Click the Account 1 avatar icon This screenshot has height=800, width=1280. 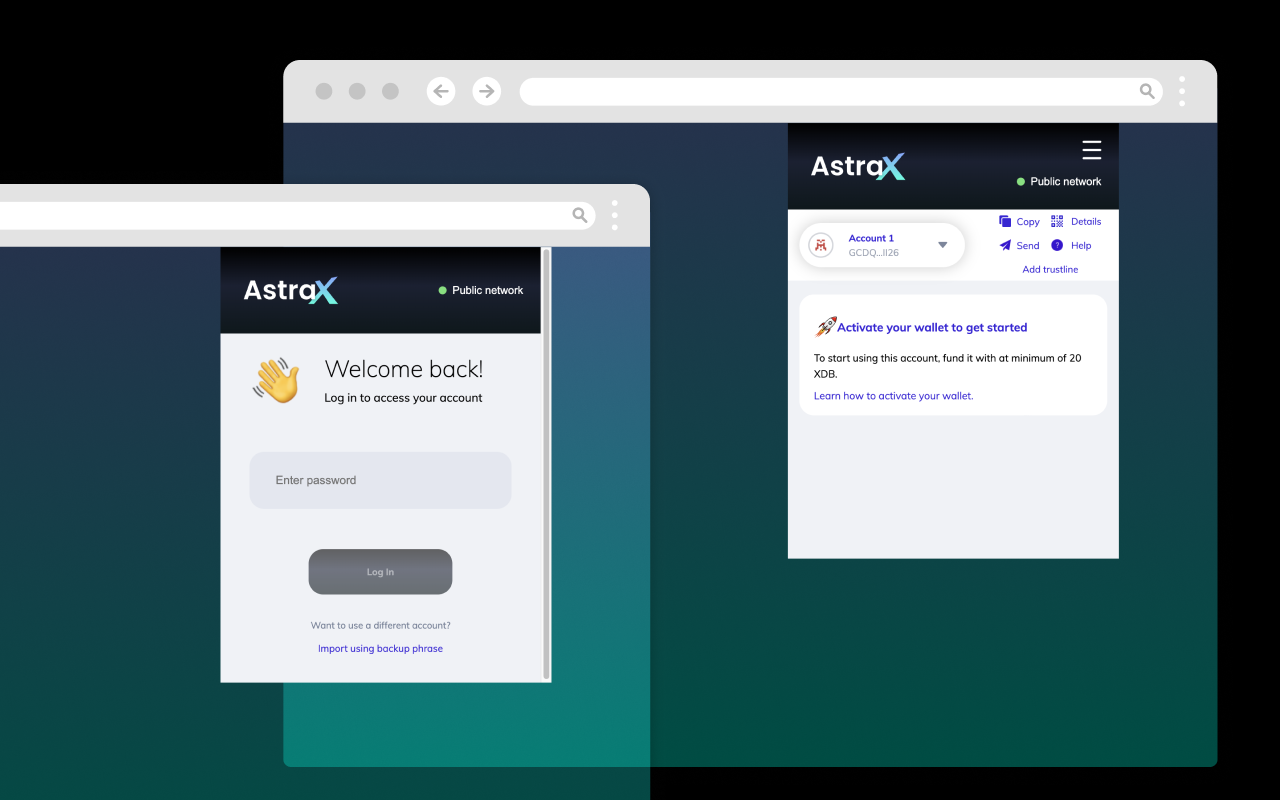point(821,245)
